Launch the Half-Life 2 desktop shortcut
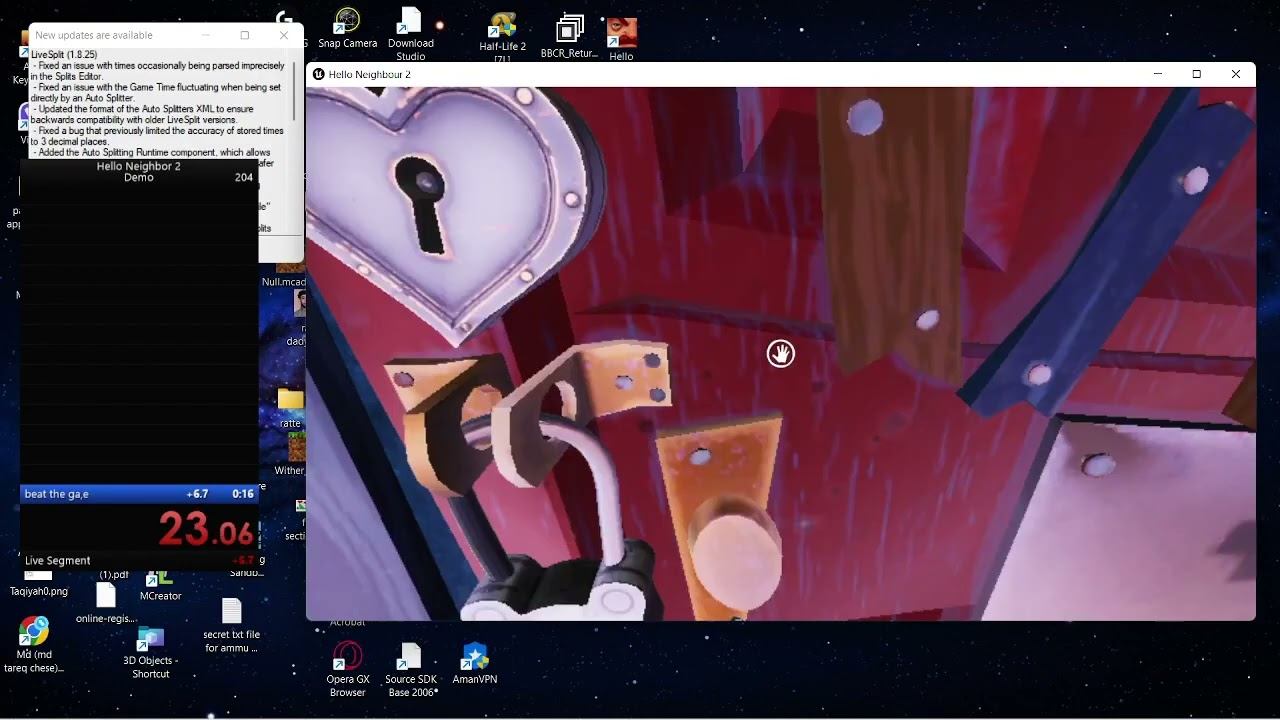The image size is (1280, 720). (x=502, y=37)
